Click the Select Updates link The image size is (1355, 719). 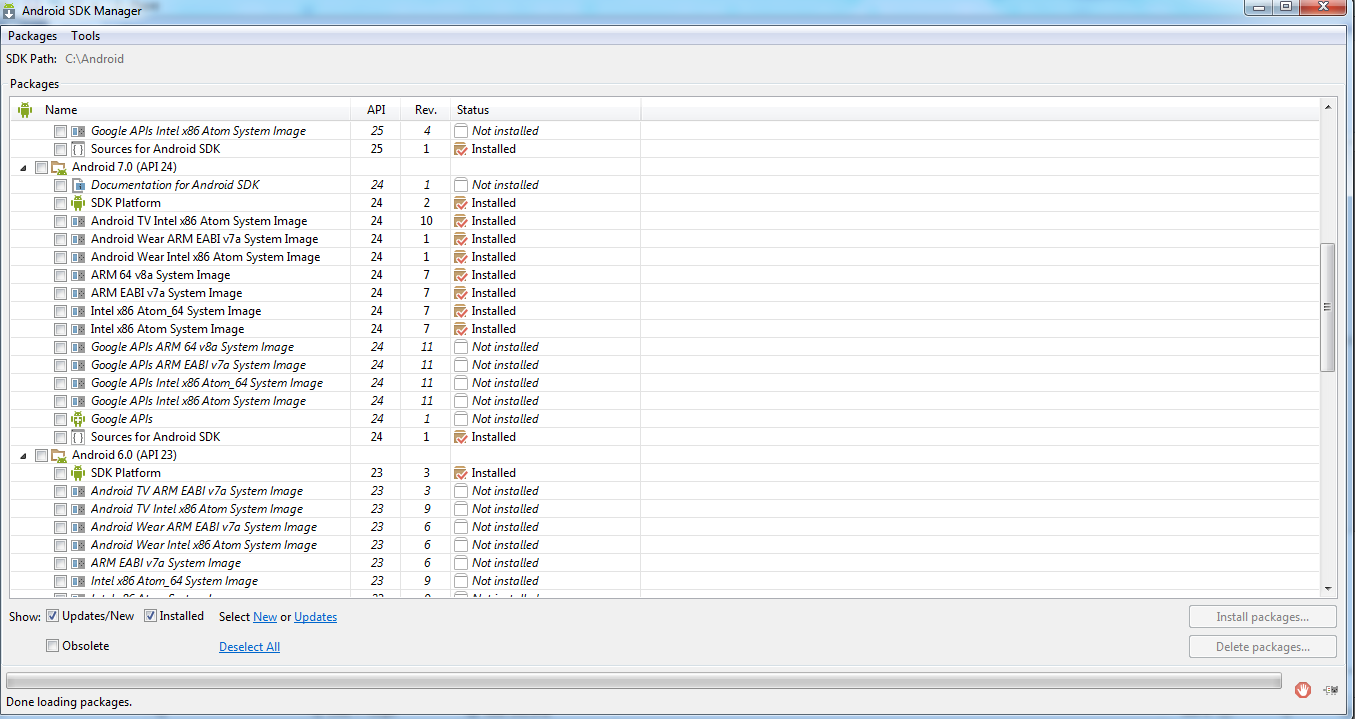(316, 617)
